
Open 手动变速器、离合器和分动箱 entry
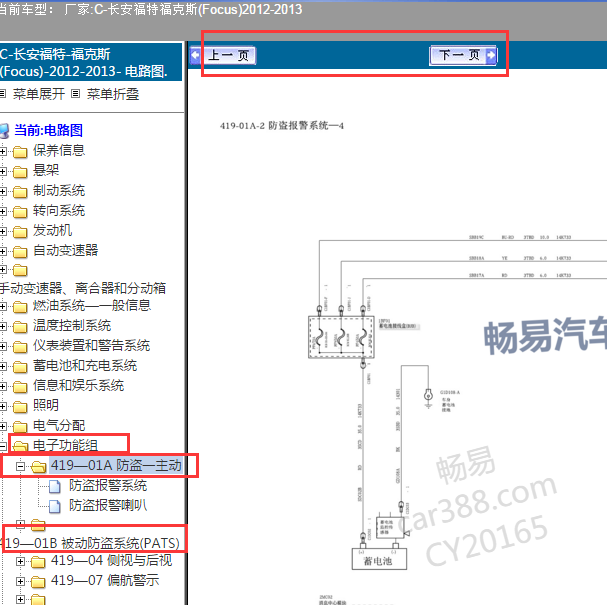pyautogui.click(x=83, y=288)
